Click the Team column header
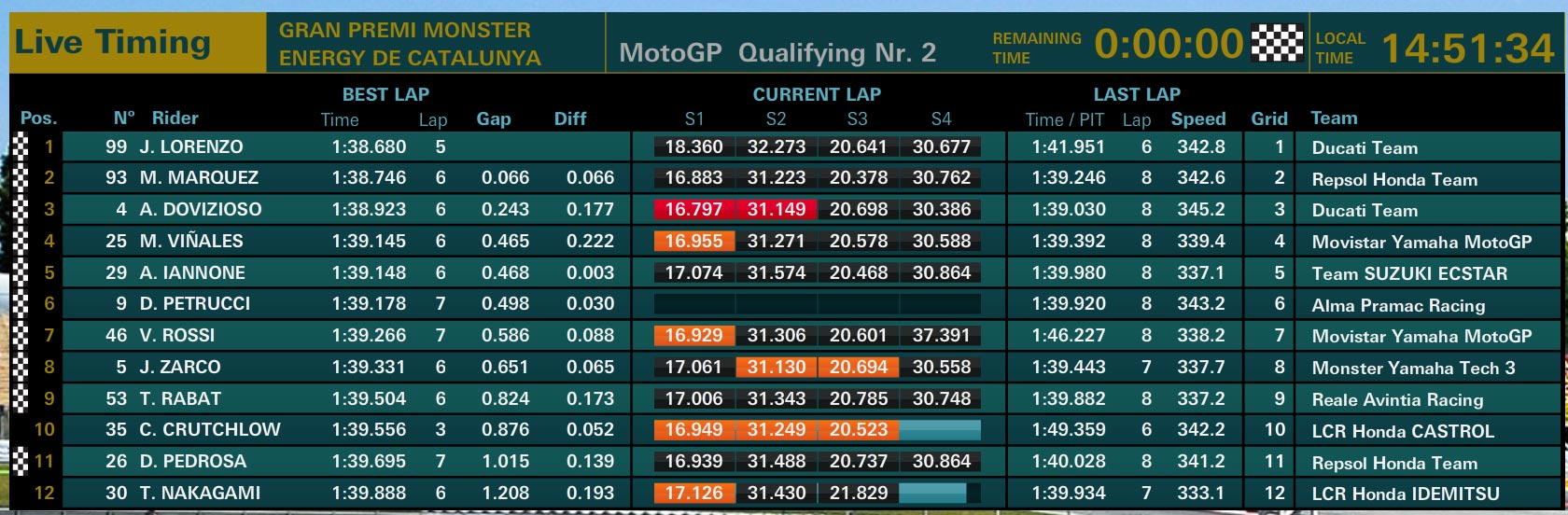This screenshot has width=1568, height=515. click(x=1334, y=118)
